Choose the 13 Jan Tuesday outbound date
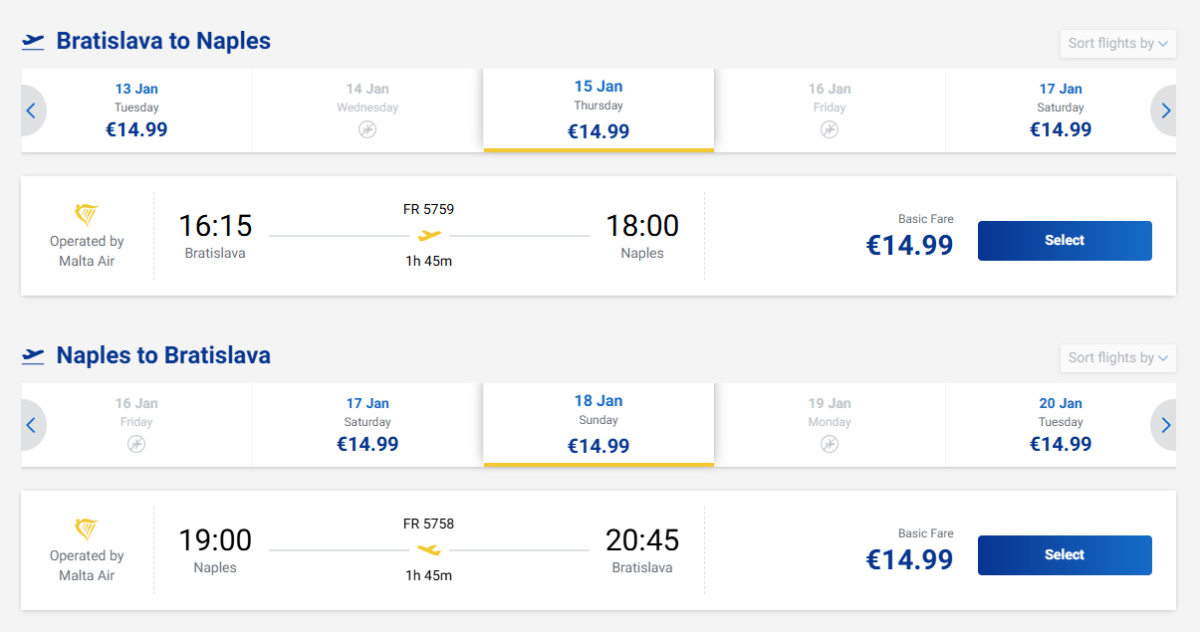The image size is (1200, 632). tap(137, 110)
